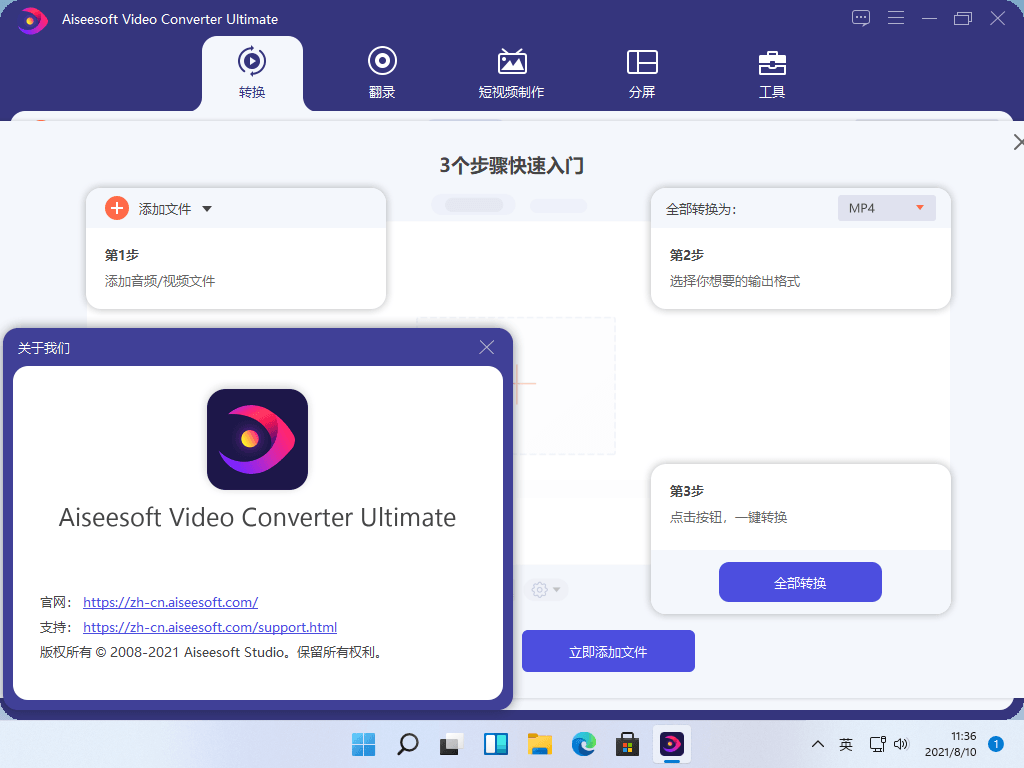Close the quick start guide overlay

click(x=1018, y=143)
